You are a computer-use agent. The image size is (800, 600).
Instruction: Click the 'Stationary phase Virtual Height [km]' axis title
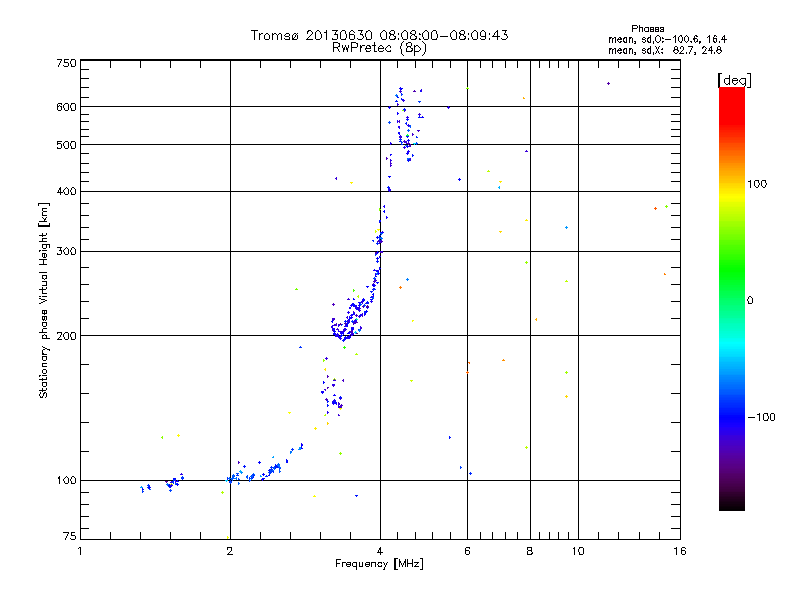(x=44, y=300)
